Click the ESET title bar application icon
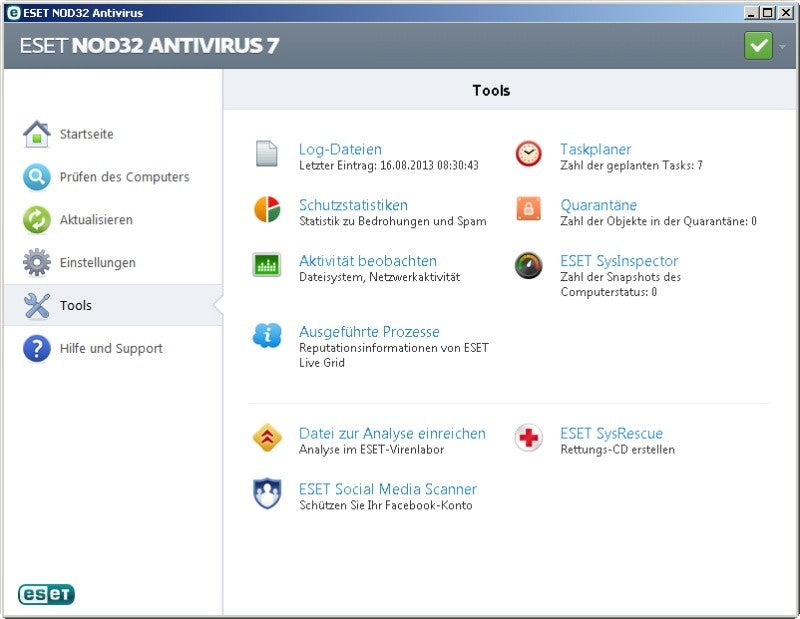This screenshot has height=619, width=800. [14, 13]
